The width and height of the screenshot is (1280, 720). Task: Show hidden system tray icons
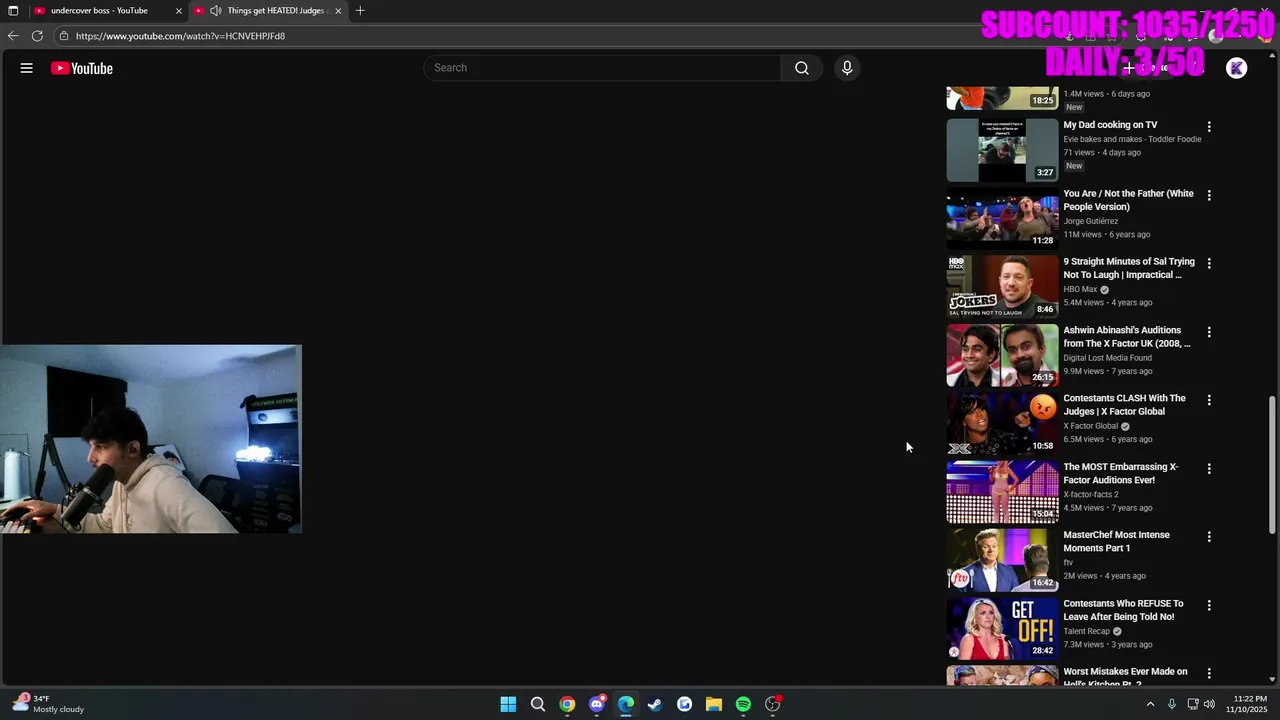point(1150,704)
